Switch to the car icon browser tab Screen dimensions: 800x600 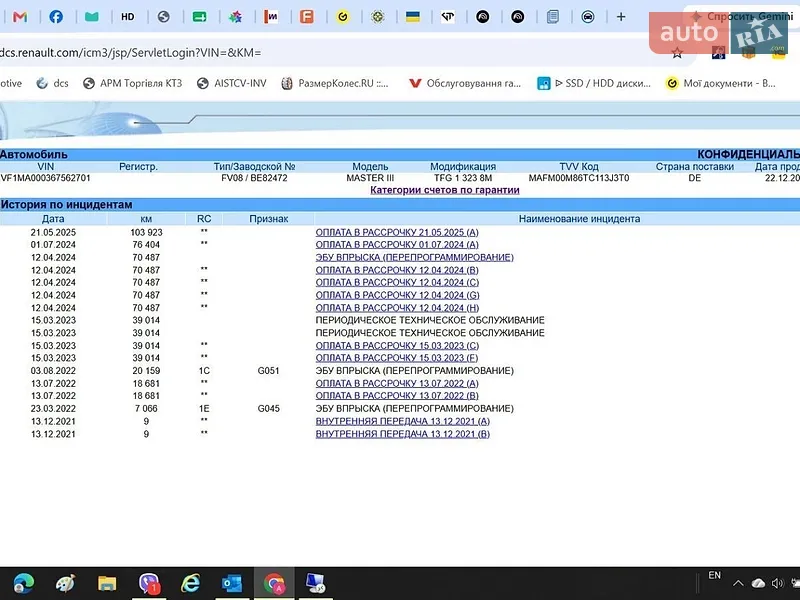click(588, 17)
